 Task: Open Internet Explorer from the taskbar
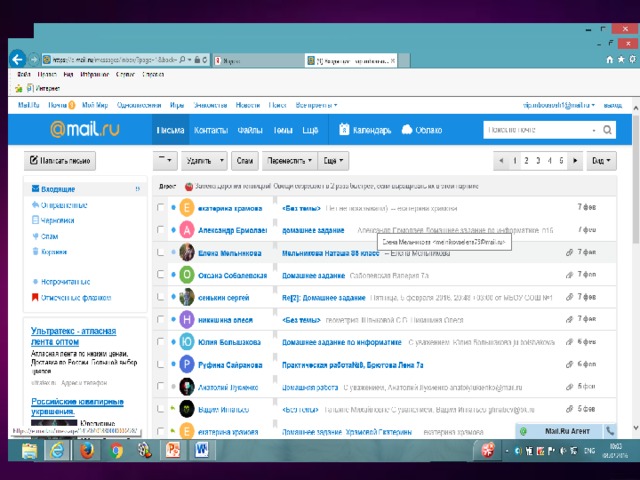coord(57,450)
